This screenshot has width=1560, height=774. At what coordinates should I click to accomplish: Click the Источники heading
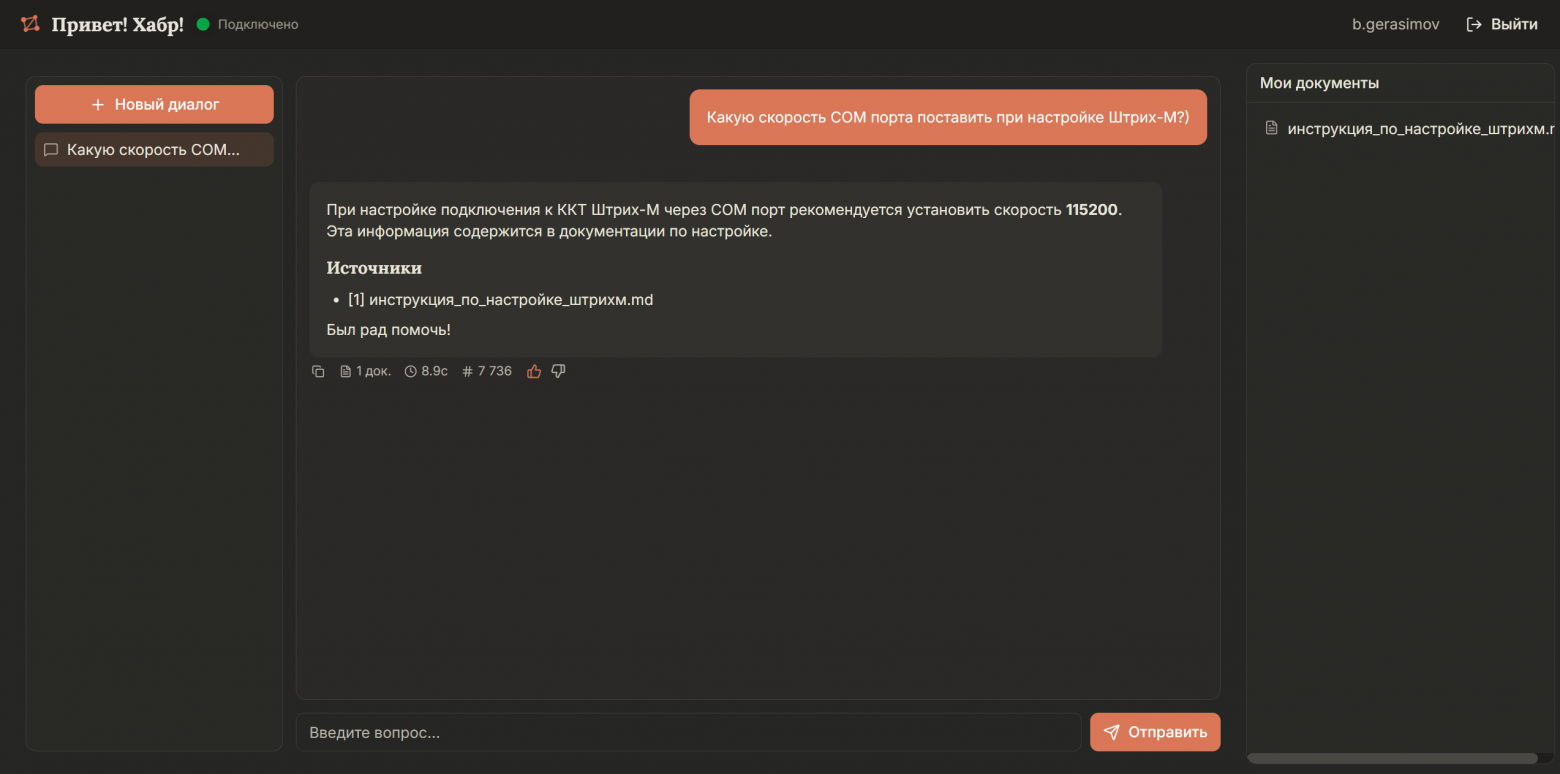pos(374,268)
